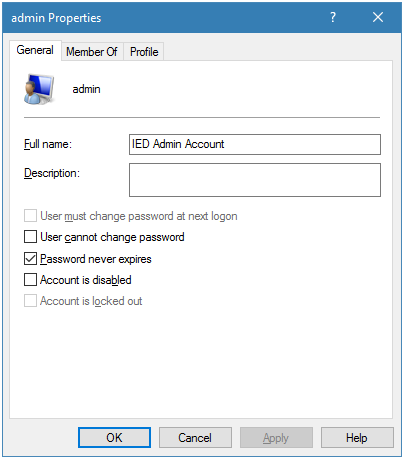Viewport: 404px width, 459px height.
Task: Click the 'admin' username text beside icon
Action: point(86,89)
